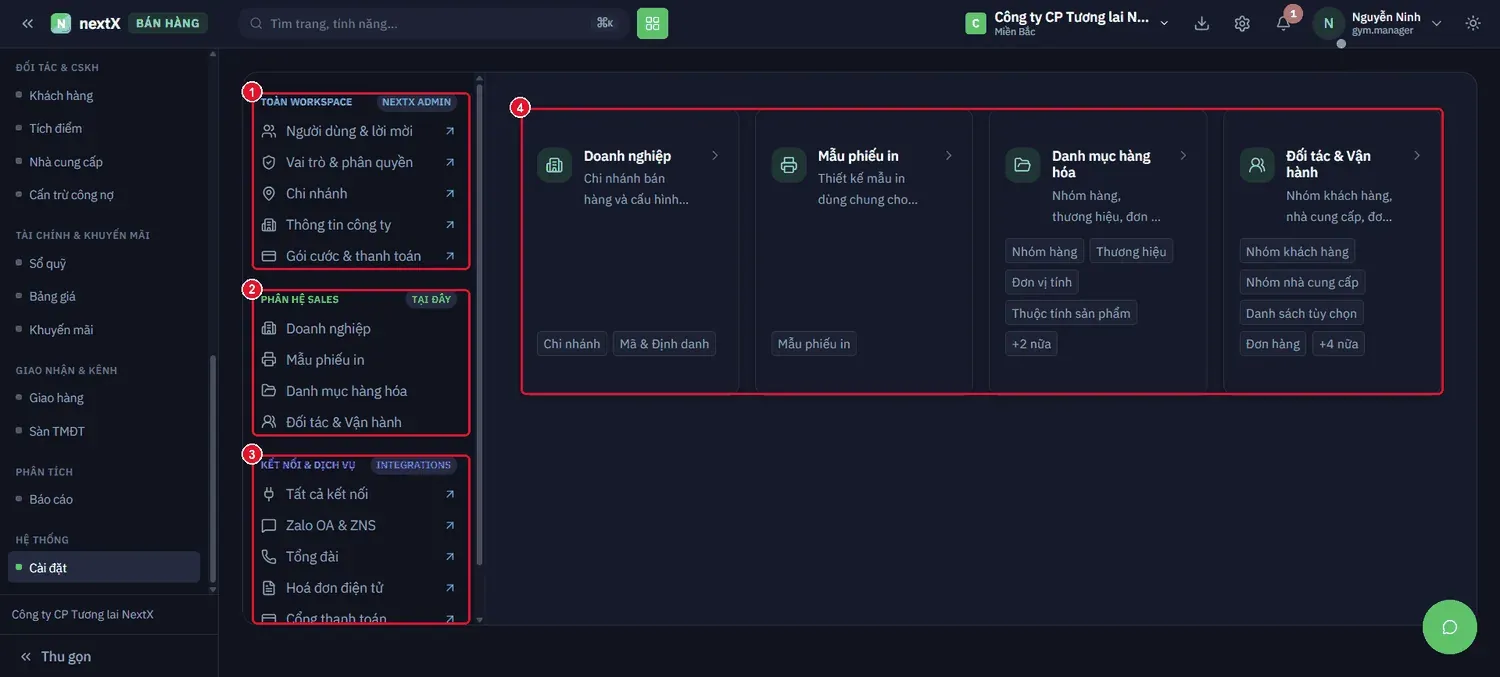Click the Thuộc tính sản phẩm tag
1500x677 pixels.
pos(1071,313)
